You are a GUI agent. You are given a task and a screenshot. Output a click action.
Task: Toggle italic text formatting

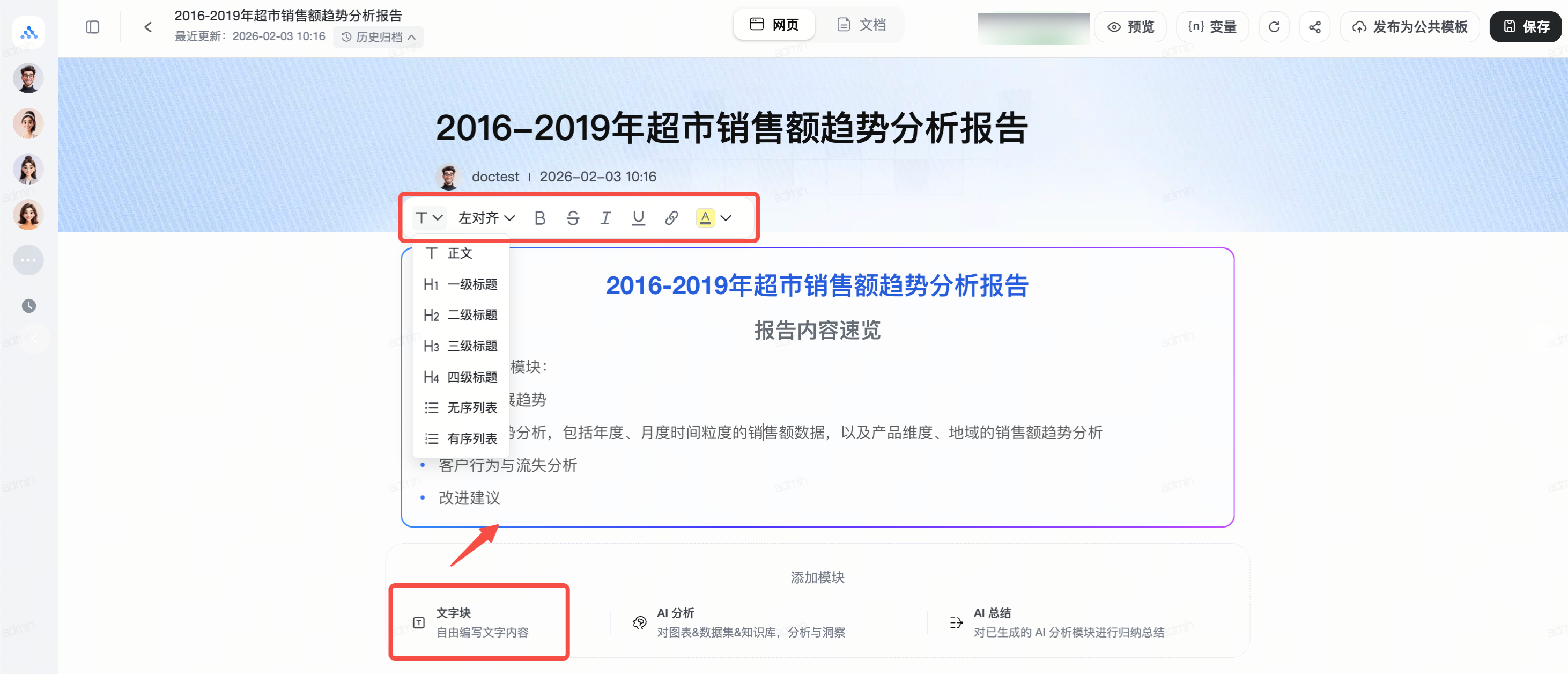click(605, 218)
